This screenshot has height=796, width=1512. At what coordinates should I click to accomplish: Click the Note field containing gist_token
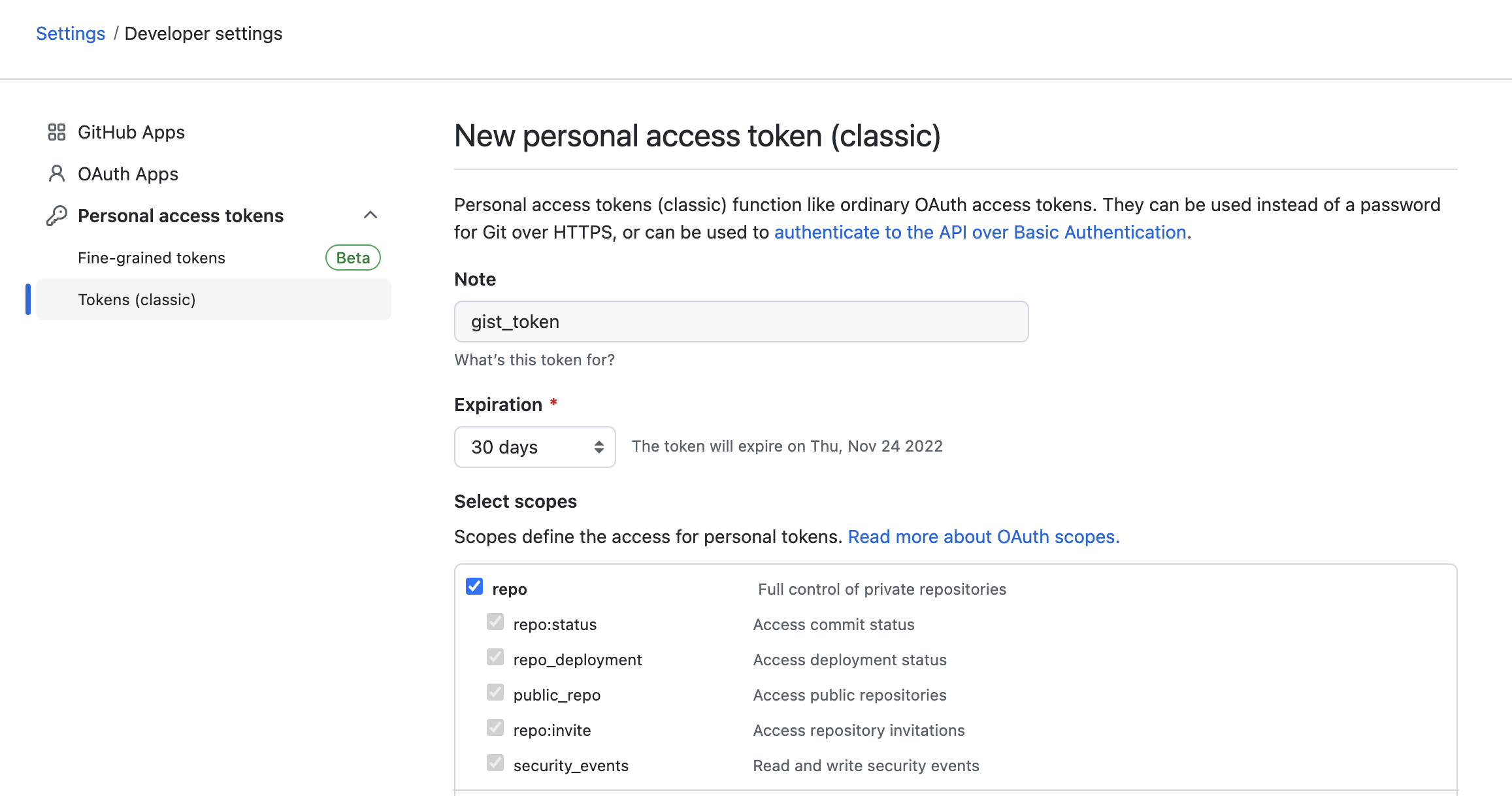point(741,322)
